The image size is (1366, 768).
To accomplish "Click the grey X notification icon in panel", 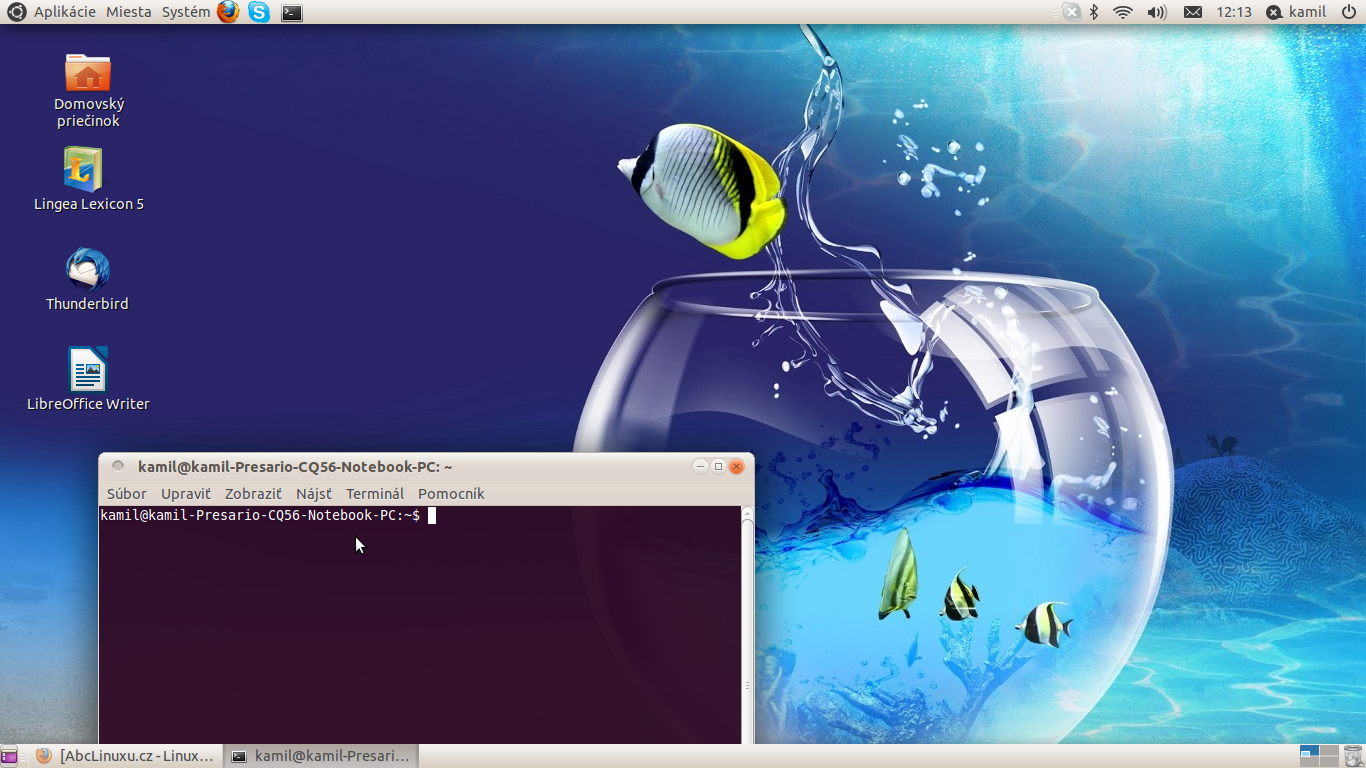I will click(x=1071, y=12).
